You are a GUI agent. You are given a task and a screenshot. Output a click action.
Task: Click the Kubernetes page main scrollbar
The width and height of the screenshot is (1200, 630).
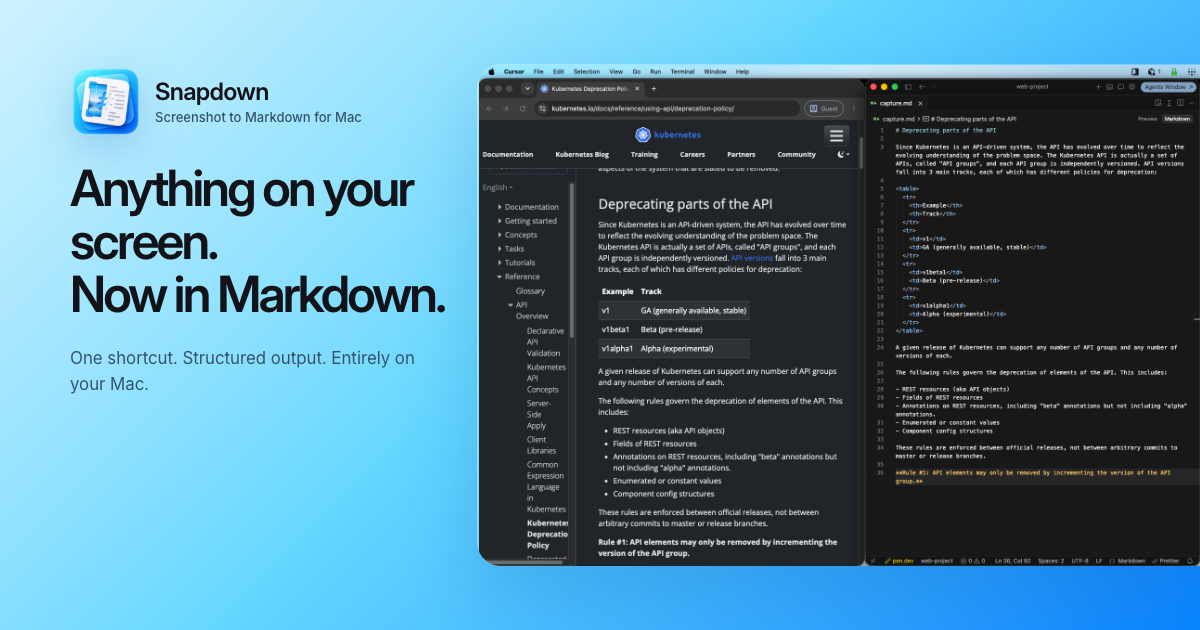861,152
